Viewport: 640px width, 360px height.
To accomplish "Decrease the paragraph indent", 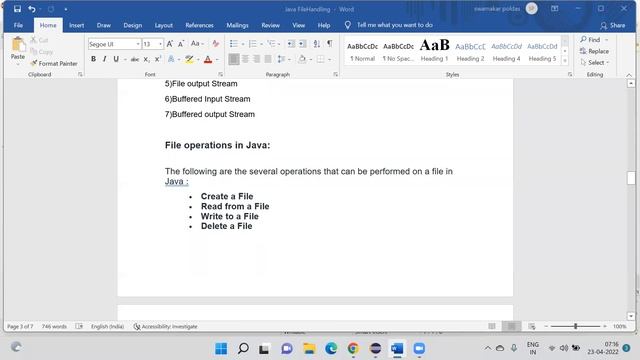I will 291,44.
